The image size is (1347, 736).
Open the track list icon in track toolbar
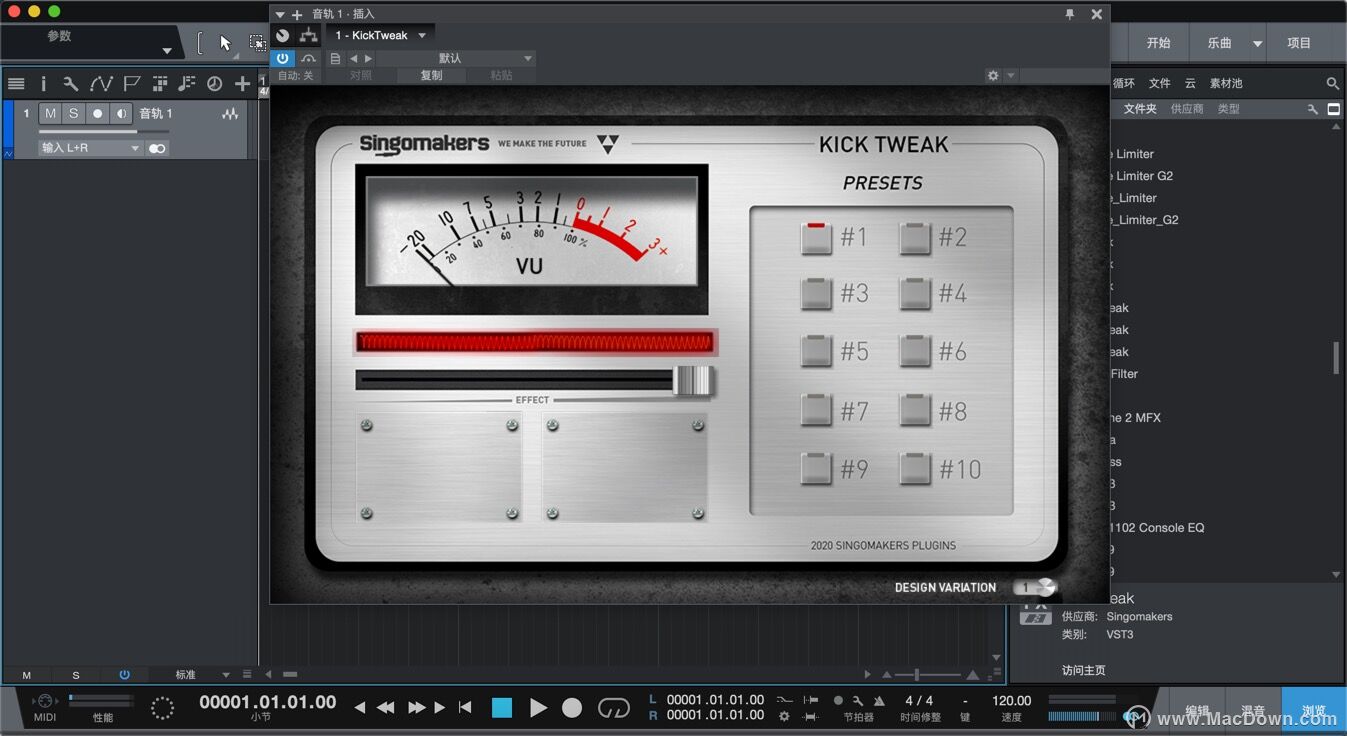(16, 84)
